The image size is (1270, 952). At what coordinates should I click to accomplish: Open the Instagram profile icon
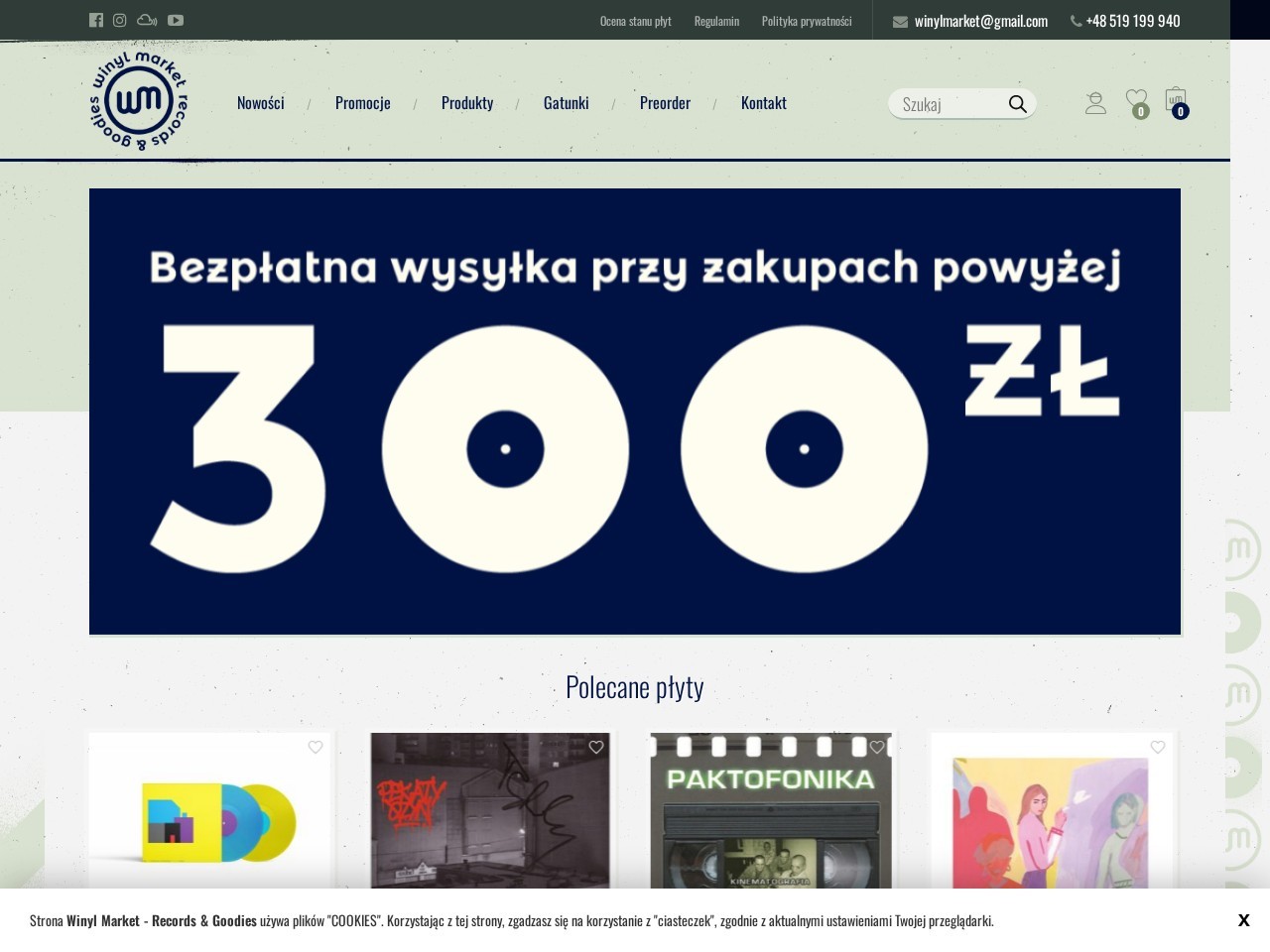coord(119,20)
